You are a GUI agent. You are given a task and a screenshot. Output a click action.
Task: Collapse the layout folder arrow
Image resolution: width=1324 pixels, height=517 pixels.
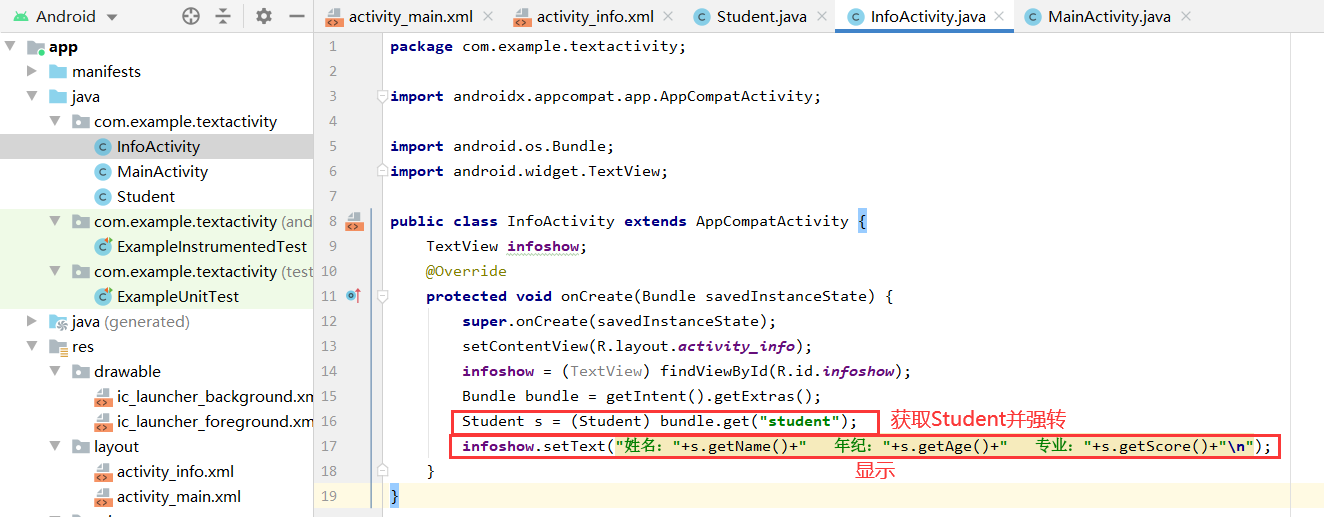point(55,447)
